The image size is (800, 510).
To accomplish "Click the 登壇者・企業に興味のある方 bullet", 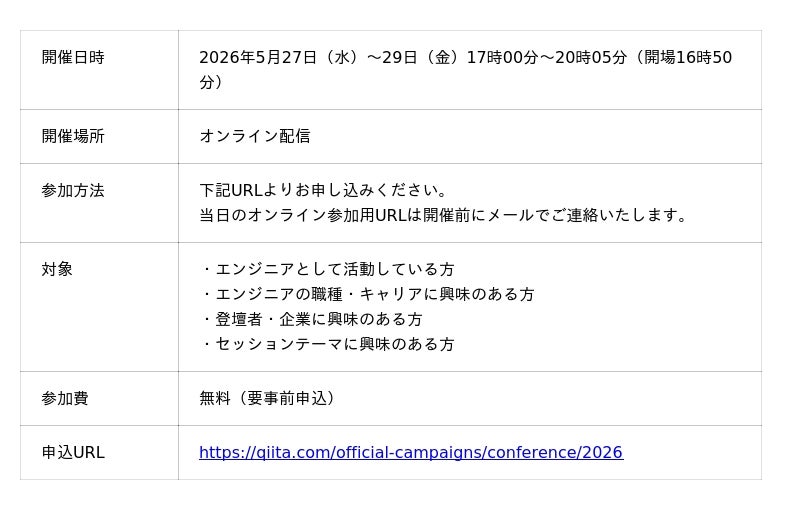I will [x=311, y=320].
